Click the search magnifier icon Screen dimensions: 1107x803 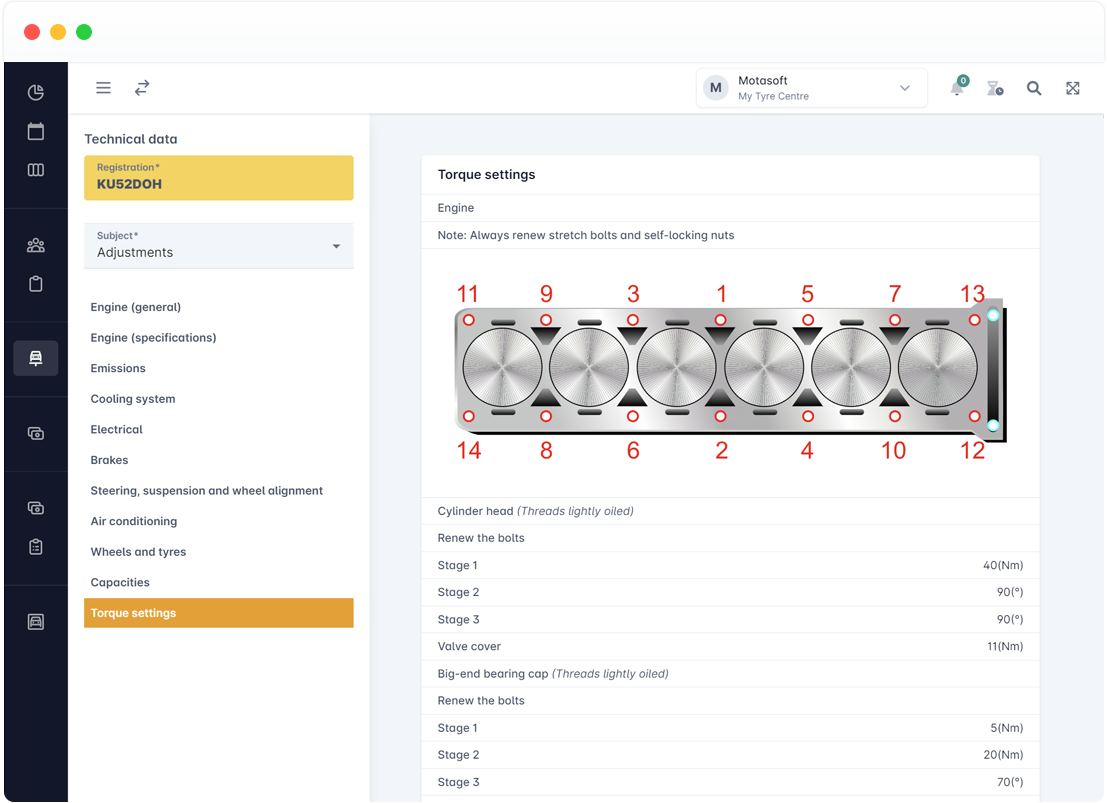pos(1034,88)
